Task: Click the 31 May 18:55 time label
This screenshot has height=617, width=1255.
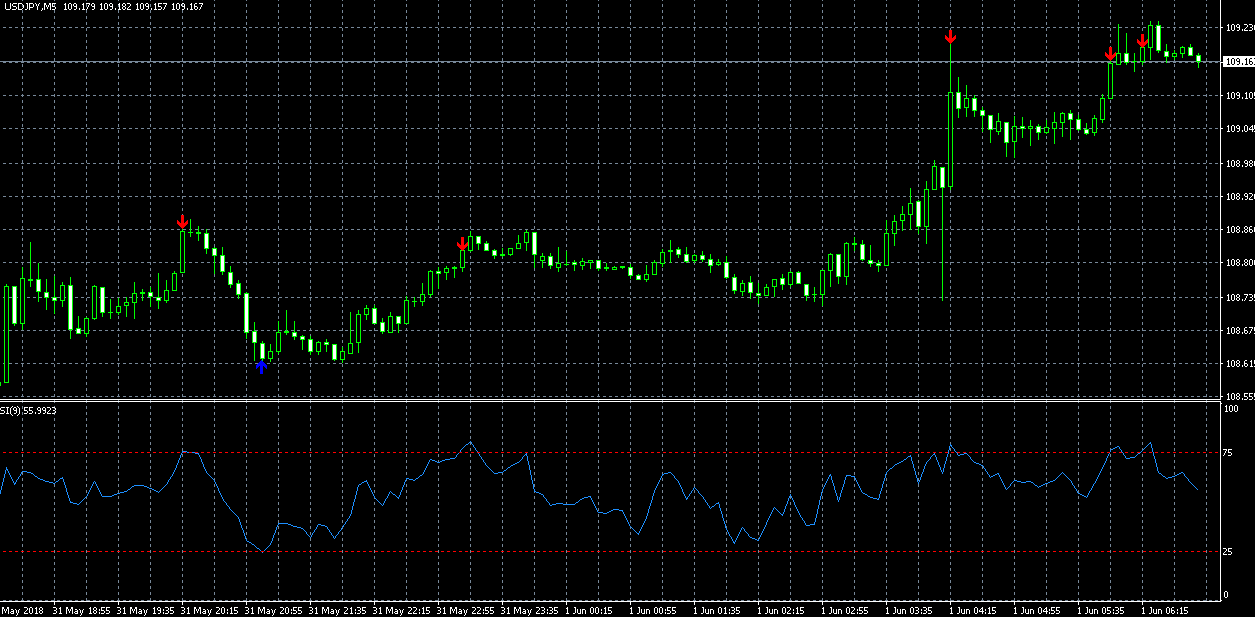Action: (82, 609)
